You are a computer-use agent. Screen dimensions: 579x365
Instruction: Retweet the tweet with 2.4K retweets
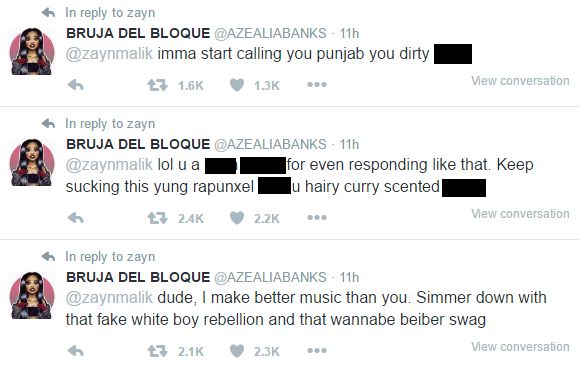[158, 218]
